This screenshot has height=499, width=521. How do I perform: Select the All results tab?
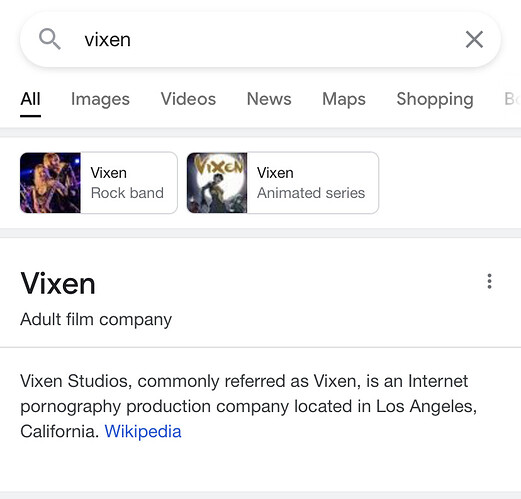(x=30, y=99)
